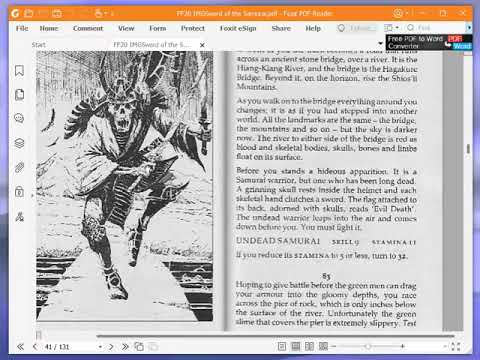This screenshot has width=480, height=360.
Task: Select the Hand tool in title bar
Action: [x=99, y=13]
